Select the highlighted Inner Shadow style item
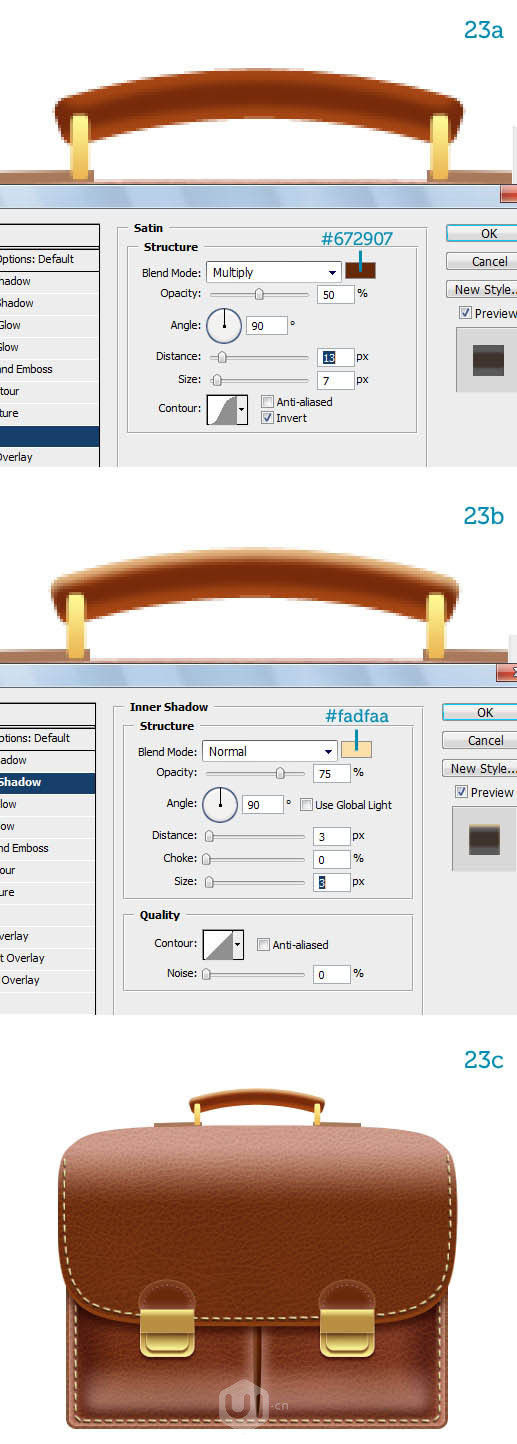Screen dimensions: 517x1444 (47, 782)
